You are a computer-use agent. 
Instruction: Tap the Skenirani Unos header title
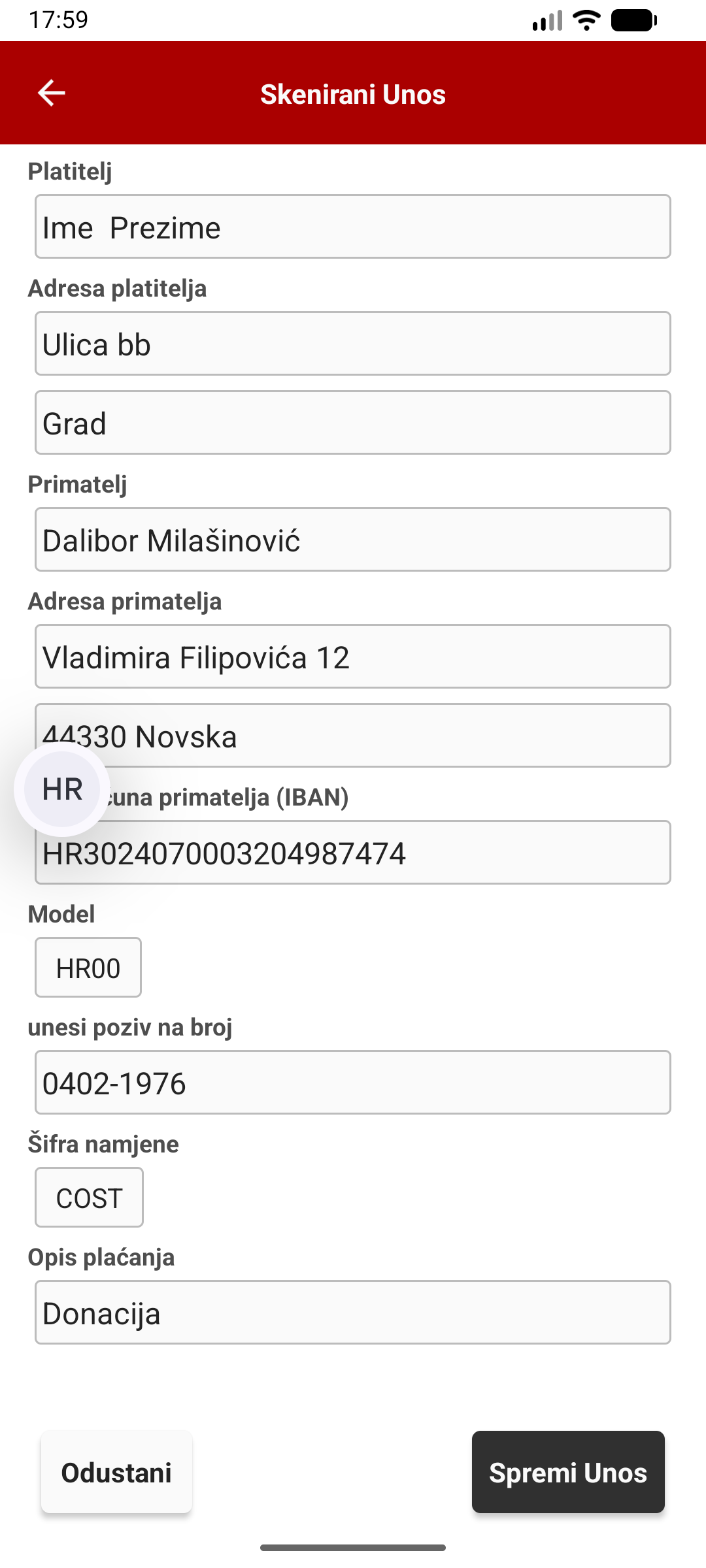pos(353,94)
